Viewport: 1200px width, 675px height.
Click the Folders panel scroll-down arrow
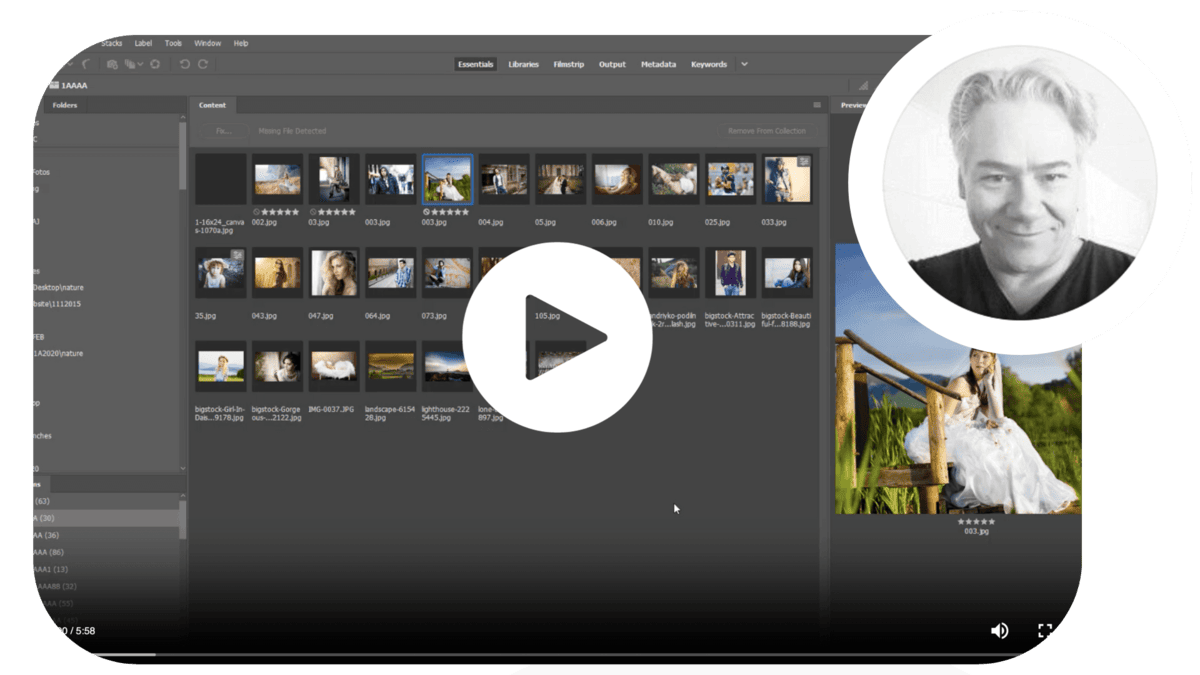(x=182, y=468)
